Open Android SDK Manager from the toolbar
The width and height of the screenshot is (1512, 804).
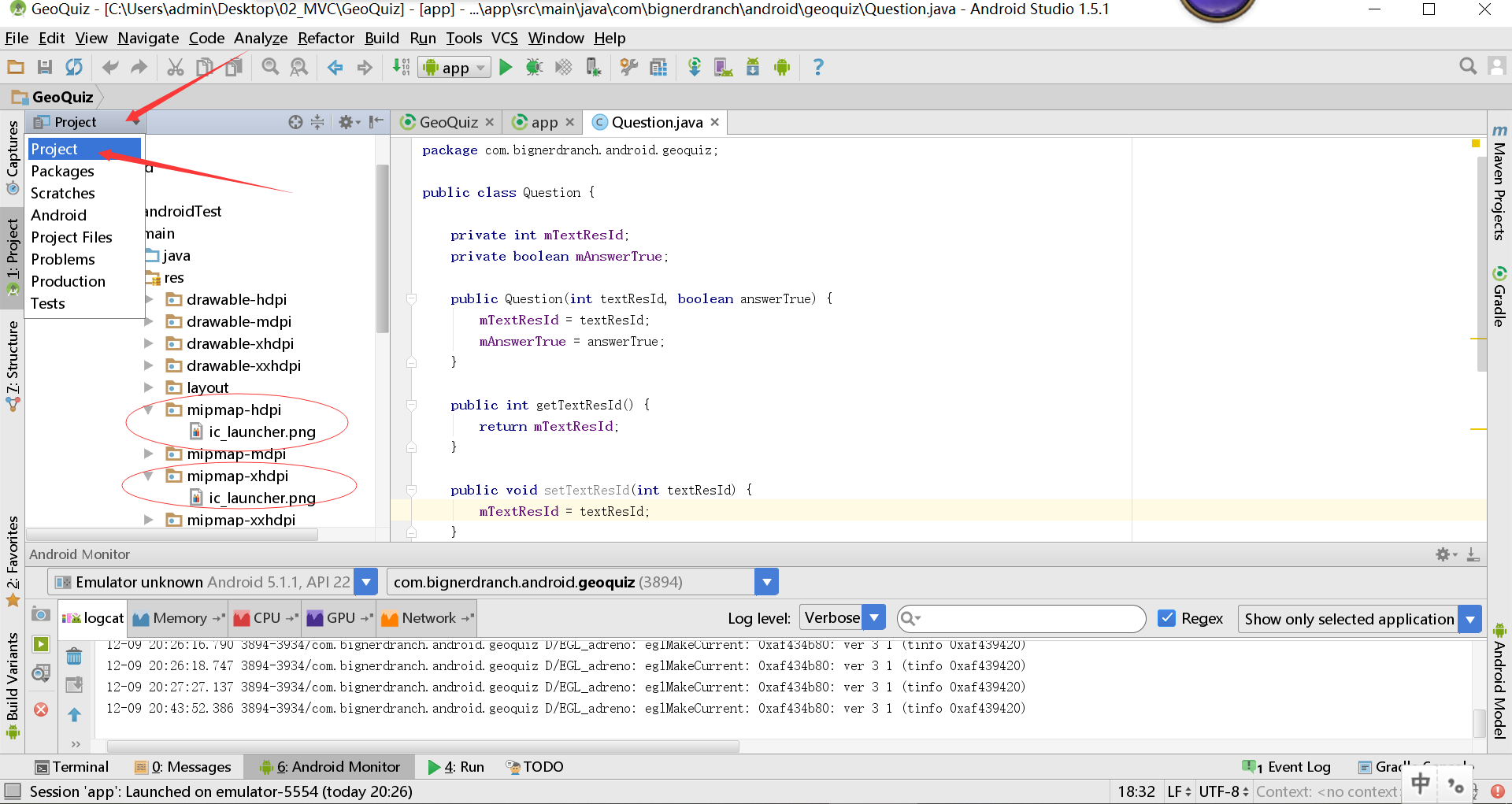tap(753, 67)
